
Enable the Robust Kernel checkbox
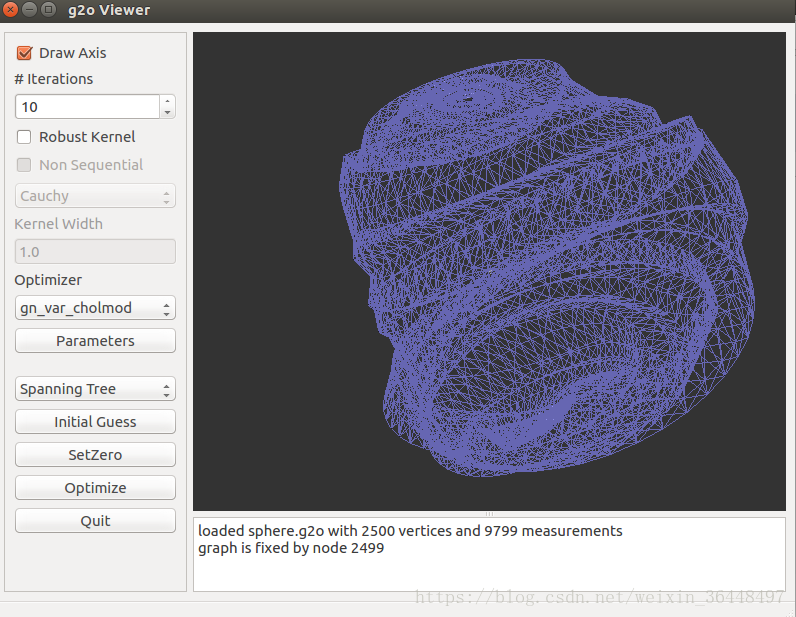tap(24, 137)
